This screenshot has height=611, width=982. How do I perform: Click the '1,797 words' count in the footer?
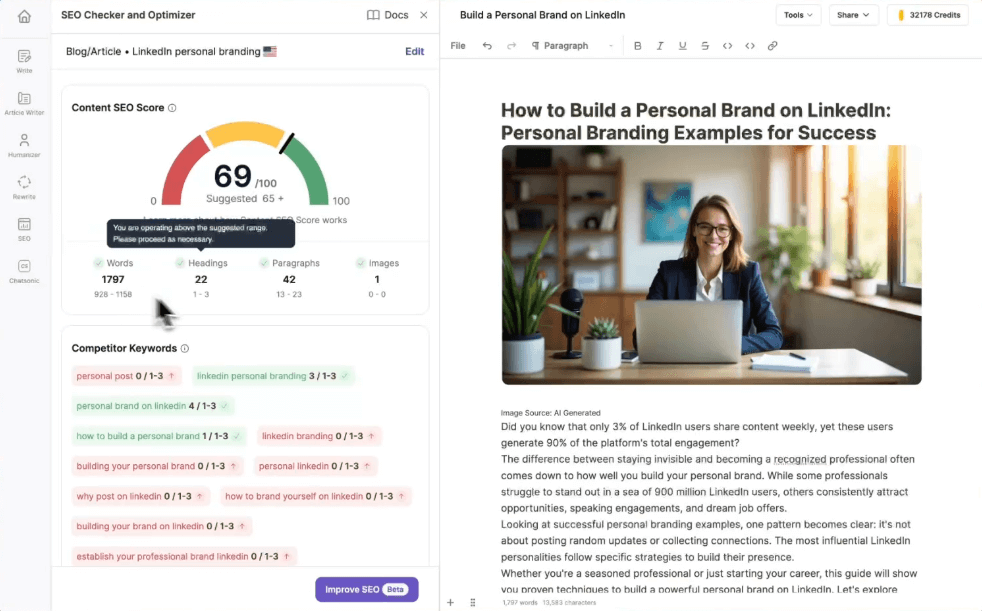[x=520, y=603]
